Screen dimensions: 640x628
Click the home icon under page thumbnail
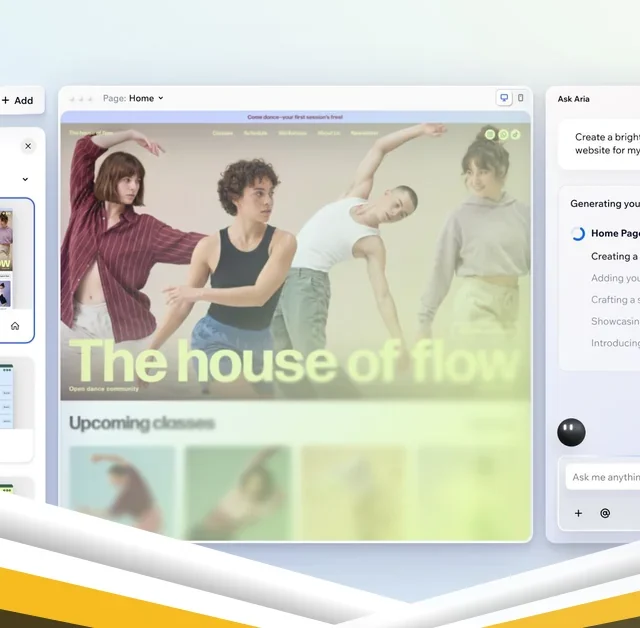pos(15,326)
